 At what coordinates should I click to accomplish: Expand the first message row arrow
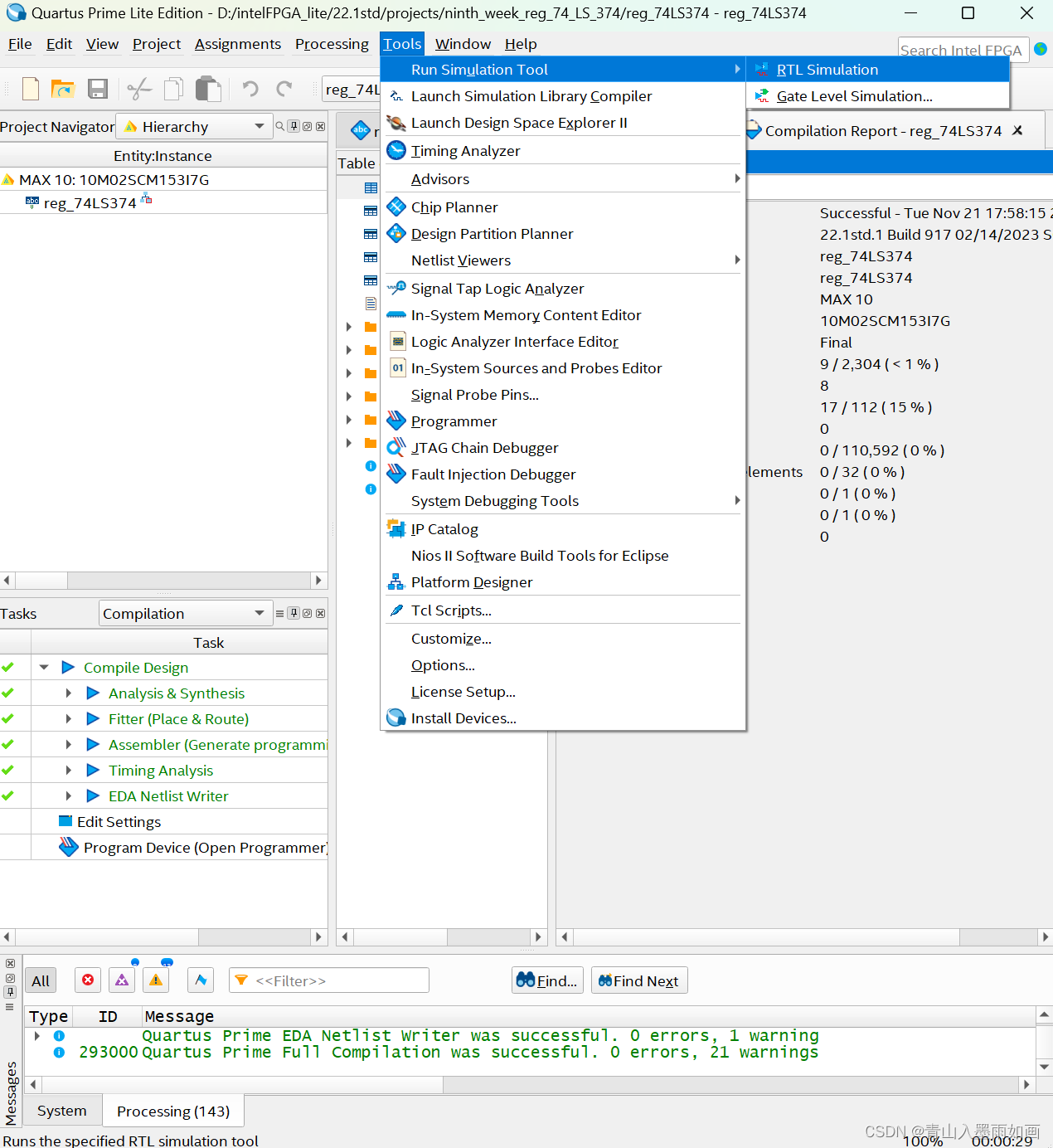point(37,1036)
